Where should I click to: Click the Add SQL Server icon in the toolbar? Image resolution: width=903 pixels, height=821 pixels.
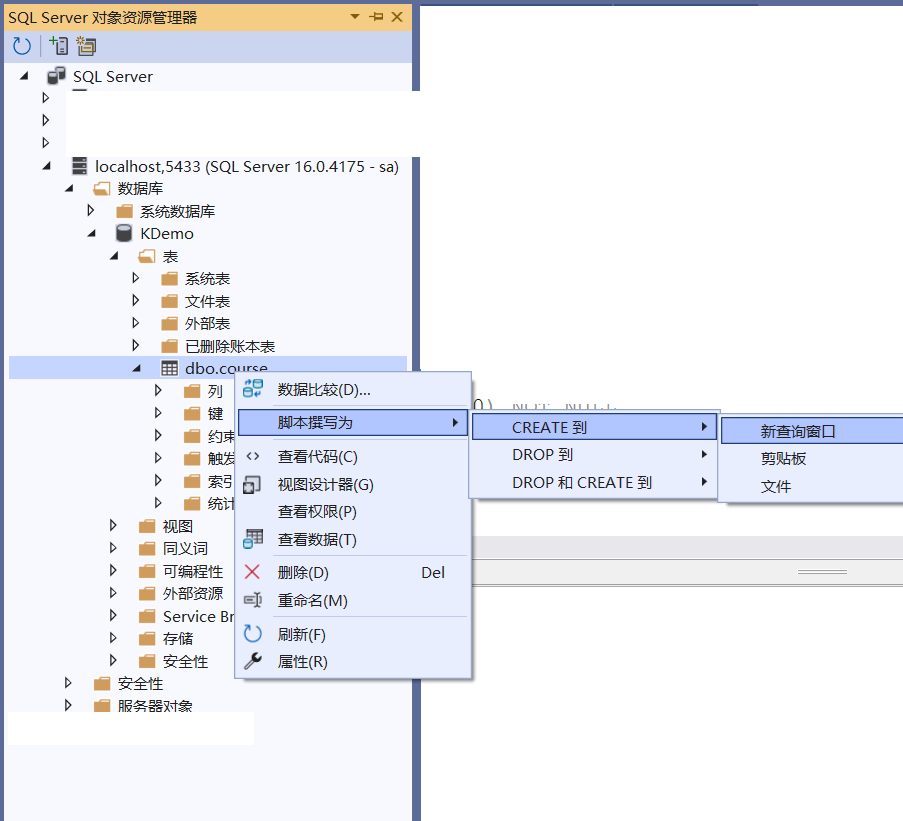[x=57, y=45]
